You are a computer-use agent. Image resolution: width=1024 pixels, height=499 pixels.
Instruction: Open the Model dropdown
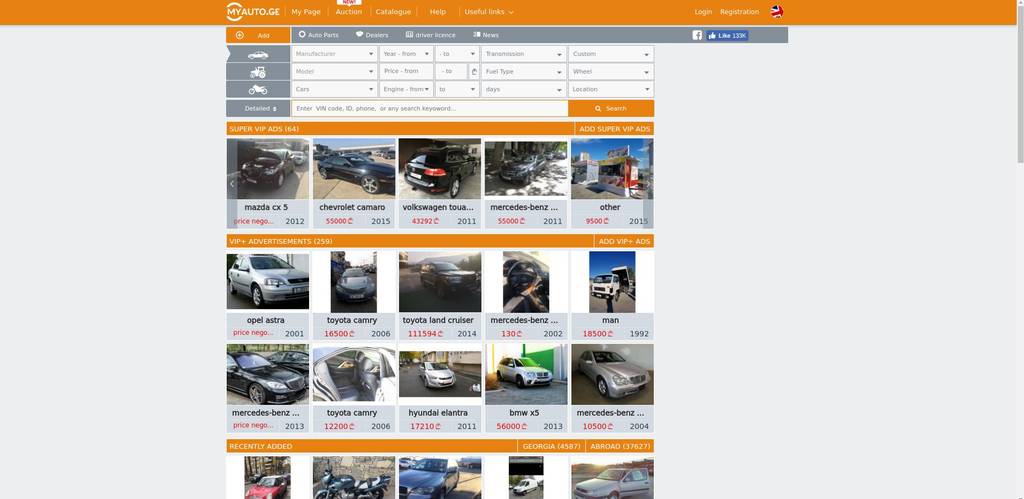tap(334, 72)
